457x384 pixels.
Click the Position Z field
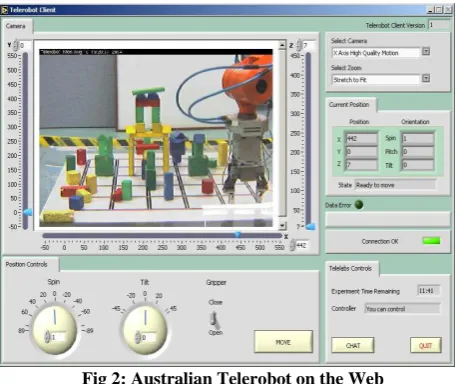point(361,164)
